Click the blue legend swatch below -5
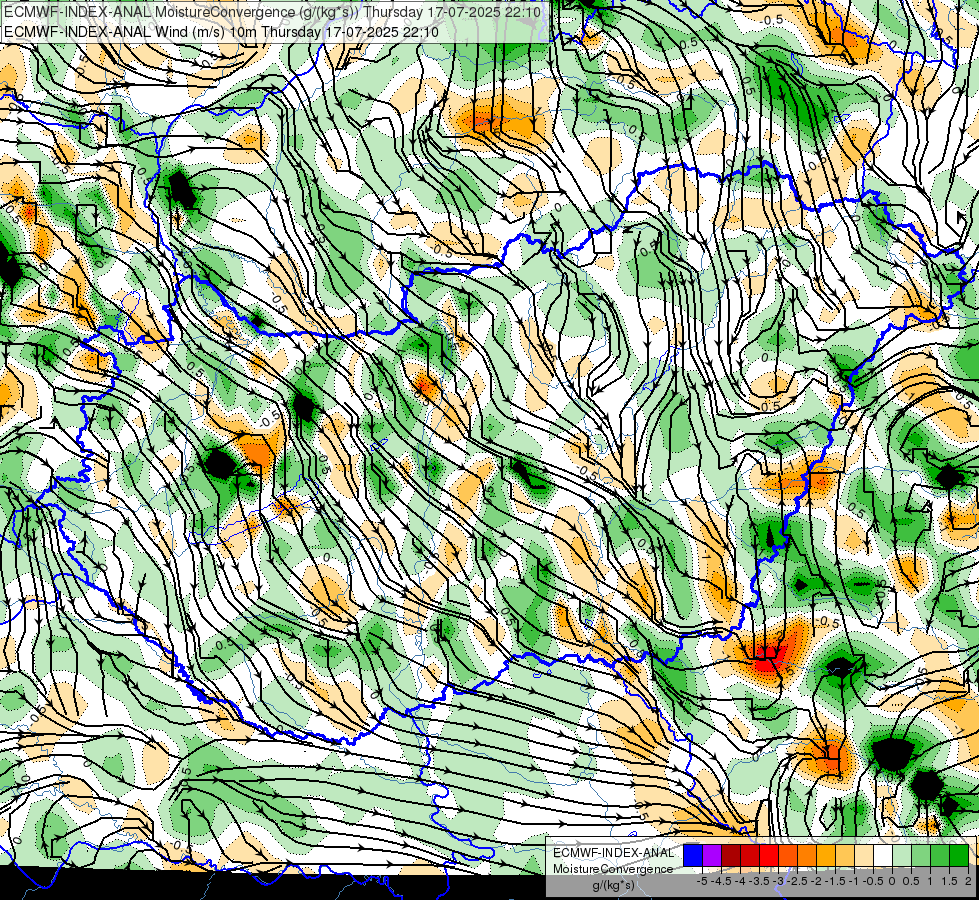This screenshot has height=900, width=979. [693, 855]
